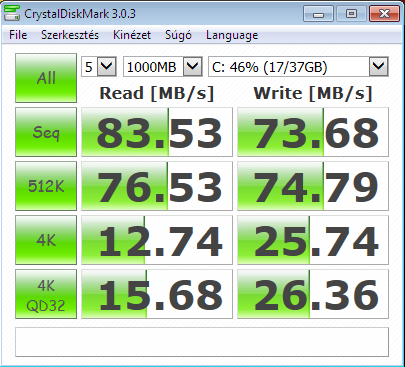The height and width of the screenshot is (367, 405).
Task: Click the CrystalDiskMark title bar app icon
Action: tap(12, 13)
